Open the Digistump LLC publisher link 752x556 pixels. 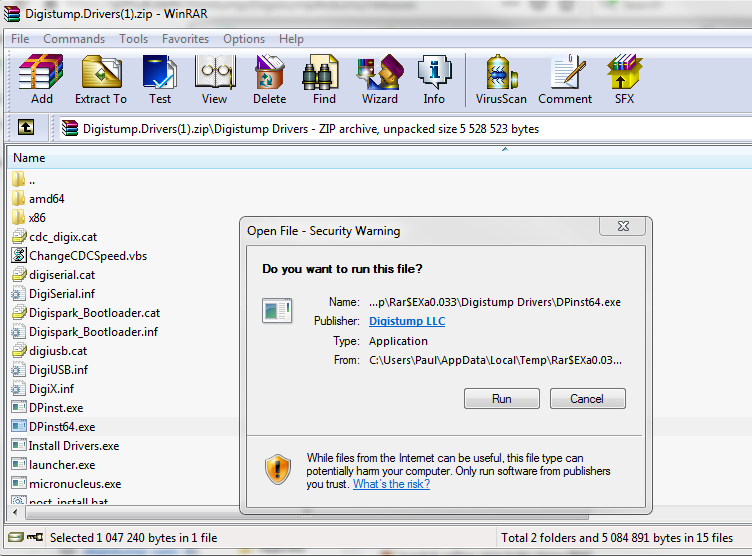(x=407, y=321)
